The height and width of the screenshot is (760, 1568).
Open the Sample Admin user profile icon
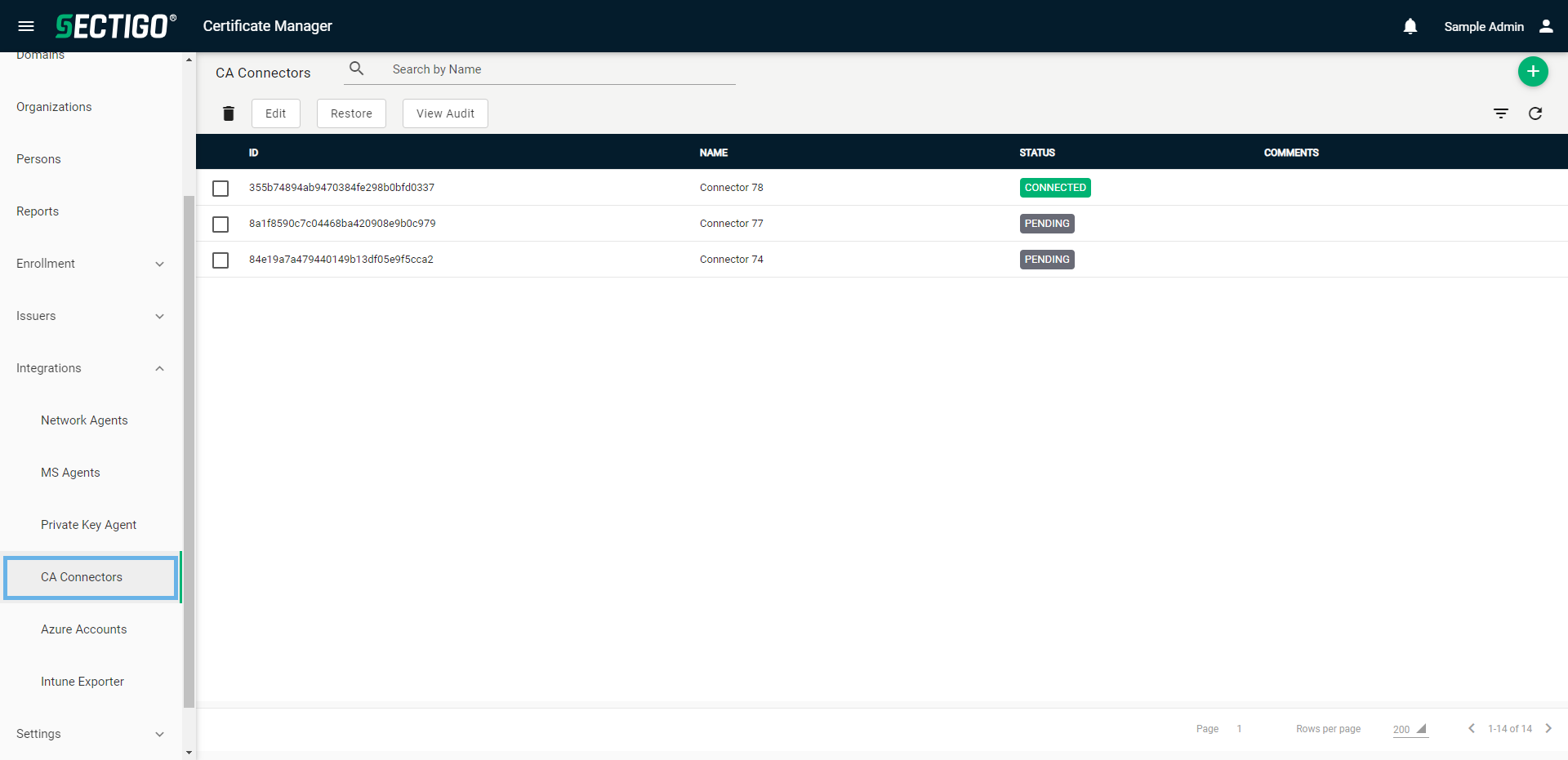point(1546,26)
